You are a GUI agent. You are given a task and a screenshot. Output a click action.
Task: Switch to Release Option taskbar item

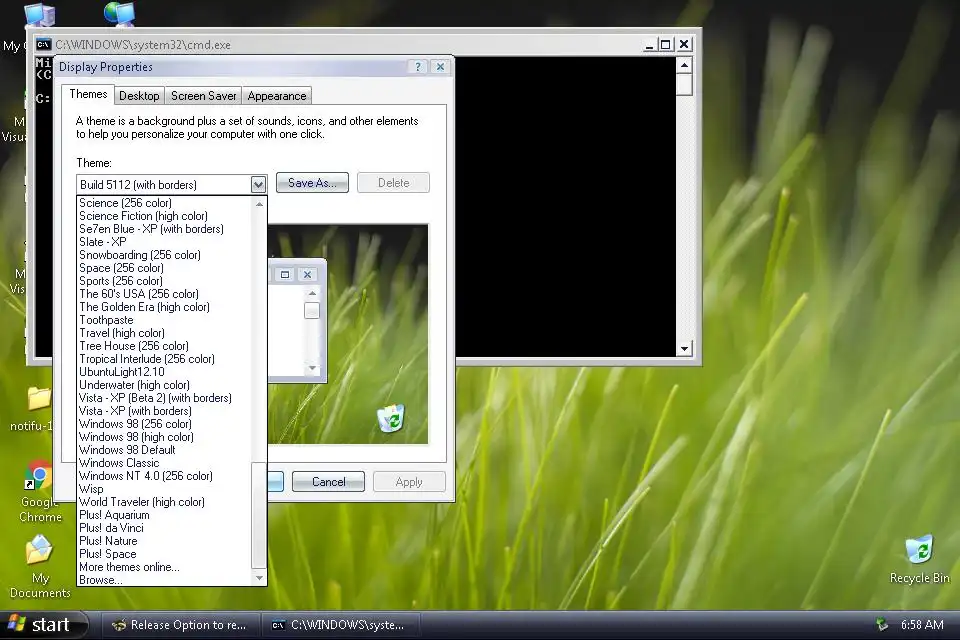pos(180,625)
